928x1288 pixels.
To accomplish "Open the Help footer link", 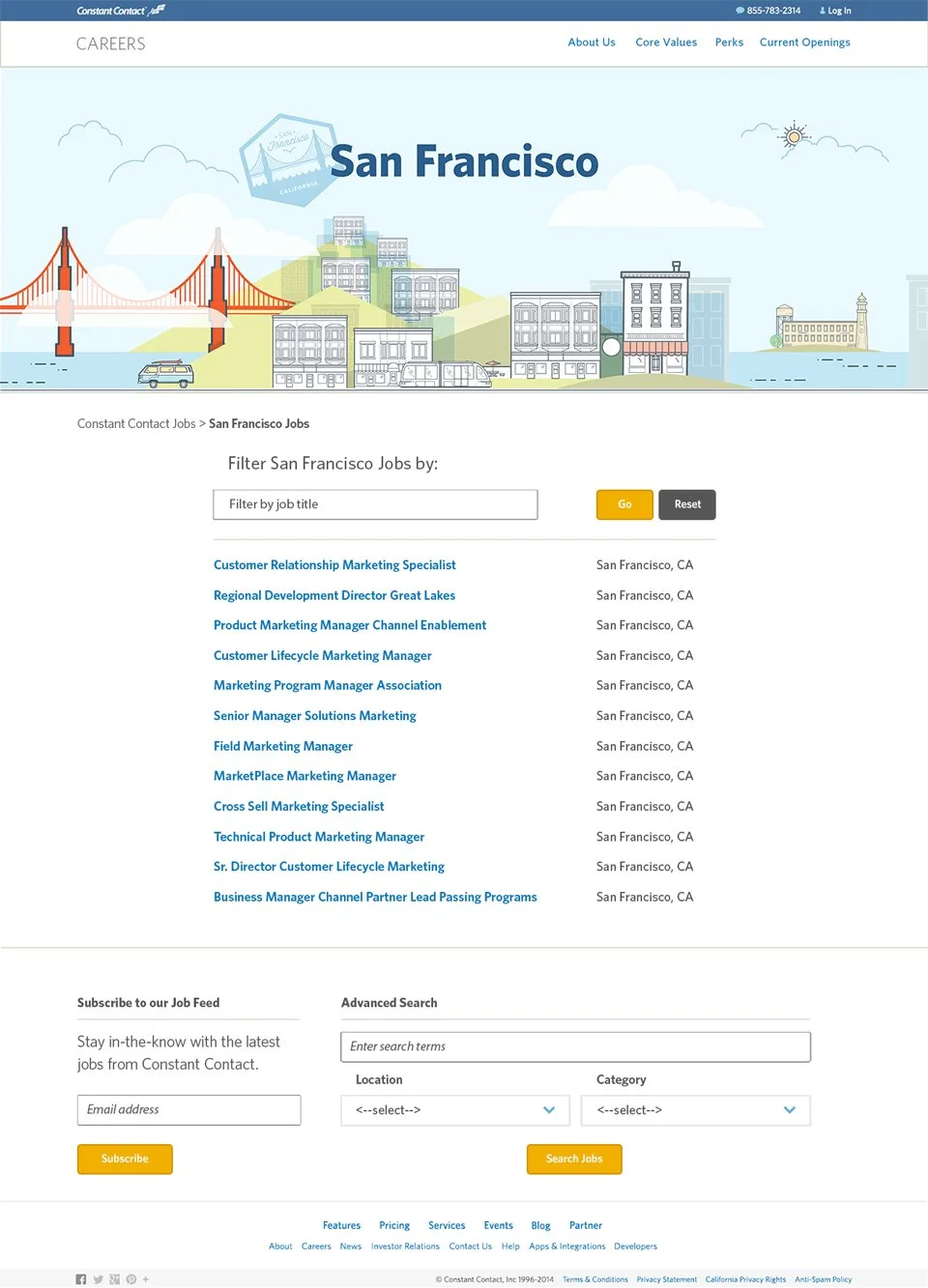I will click(x=510, y=1246).
